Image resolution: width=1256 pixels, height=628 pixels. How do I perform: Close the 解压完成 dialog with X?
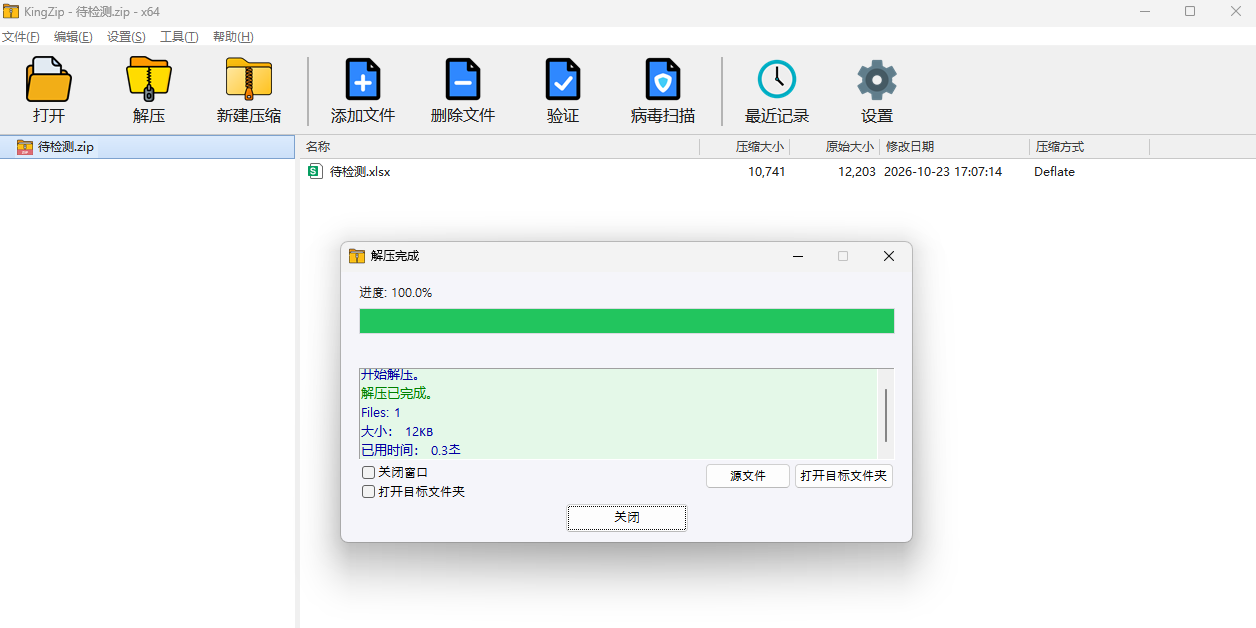(888, 256)
